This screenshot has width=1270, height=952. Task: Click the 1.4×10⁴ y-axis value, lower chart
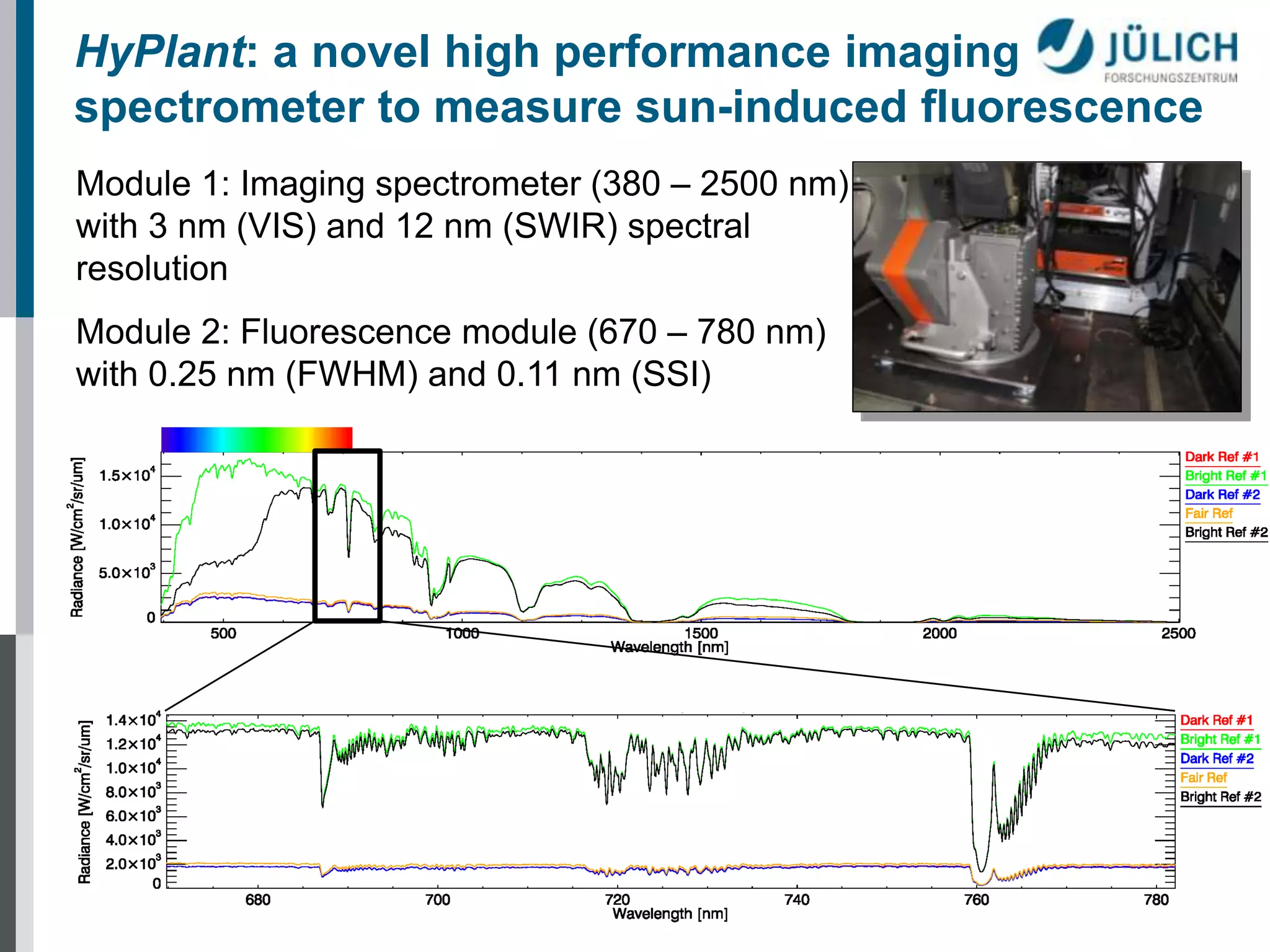click(x=133, y=720)
